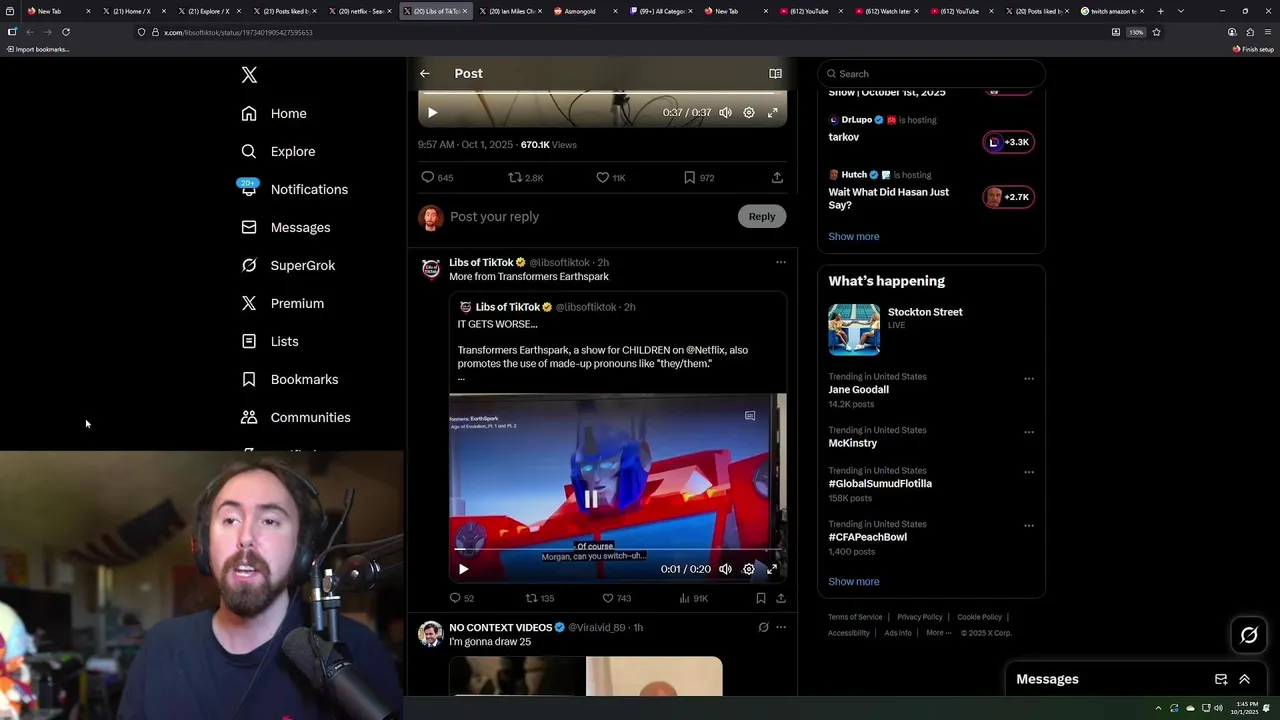
Task: Open more options for Jane Goodall trend
Action: click(x=1029, y=379)
